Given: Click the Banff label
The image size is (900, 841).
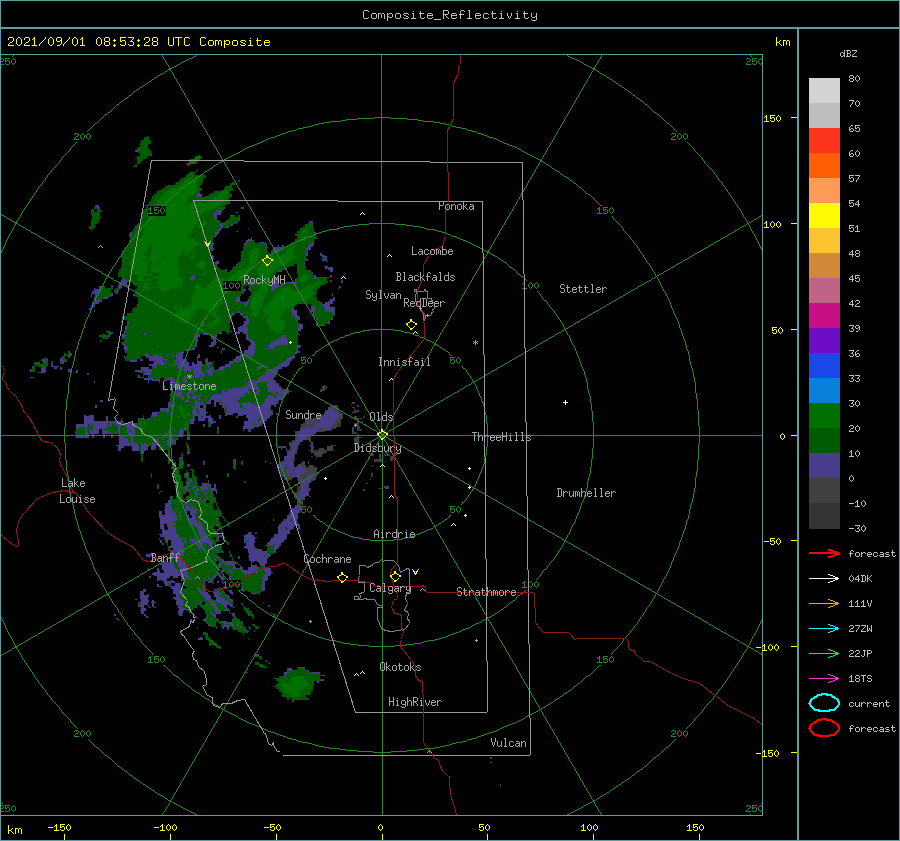Looking at the screenshot, I should pyautogui.click(x=165, y=558).
